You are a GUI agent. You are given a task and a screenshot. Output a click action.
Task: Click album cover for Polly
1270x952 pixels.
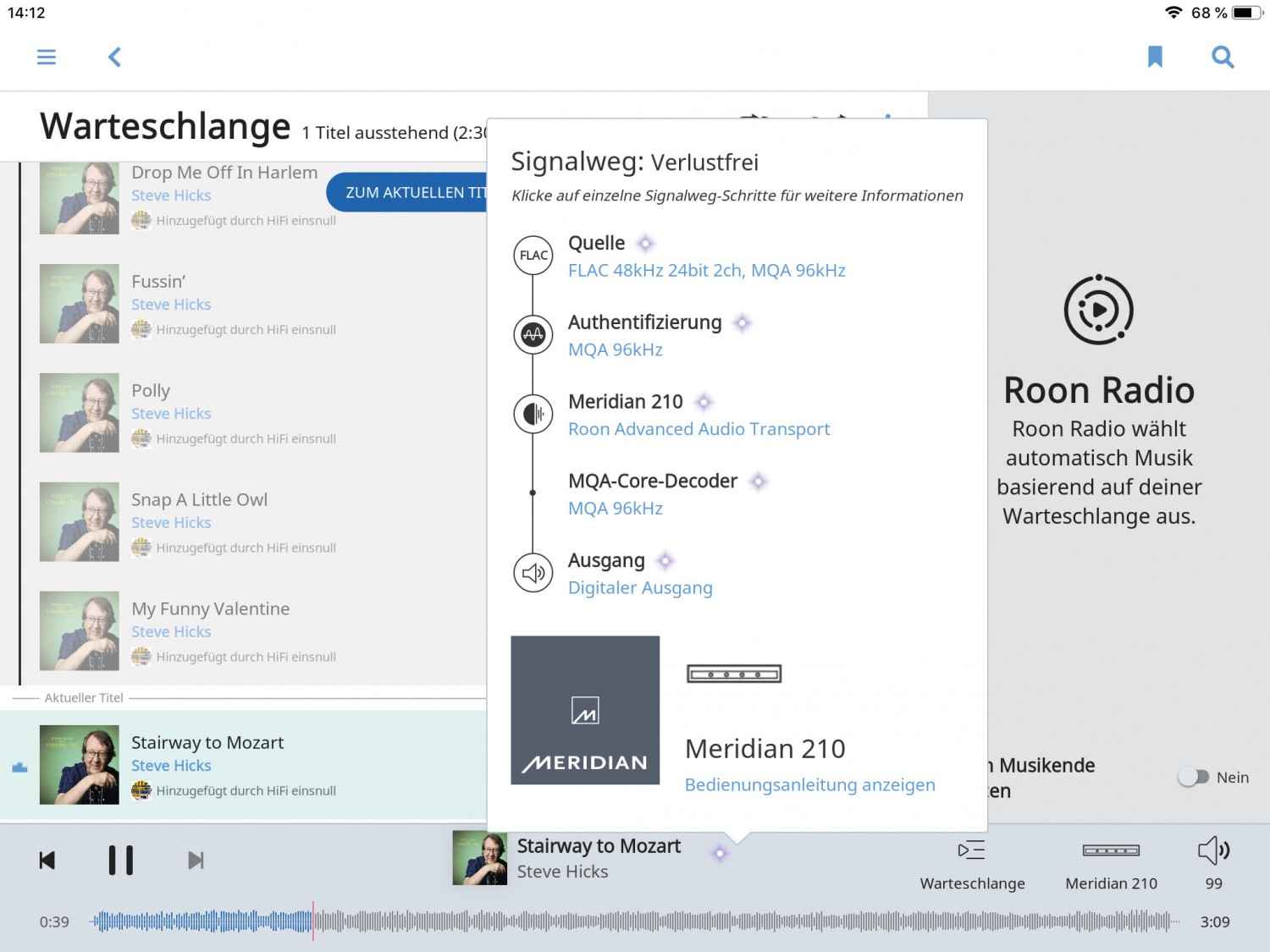80,413
